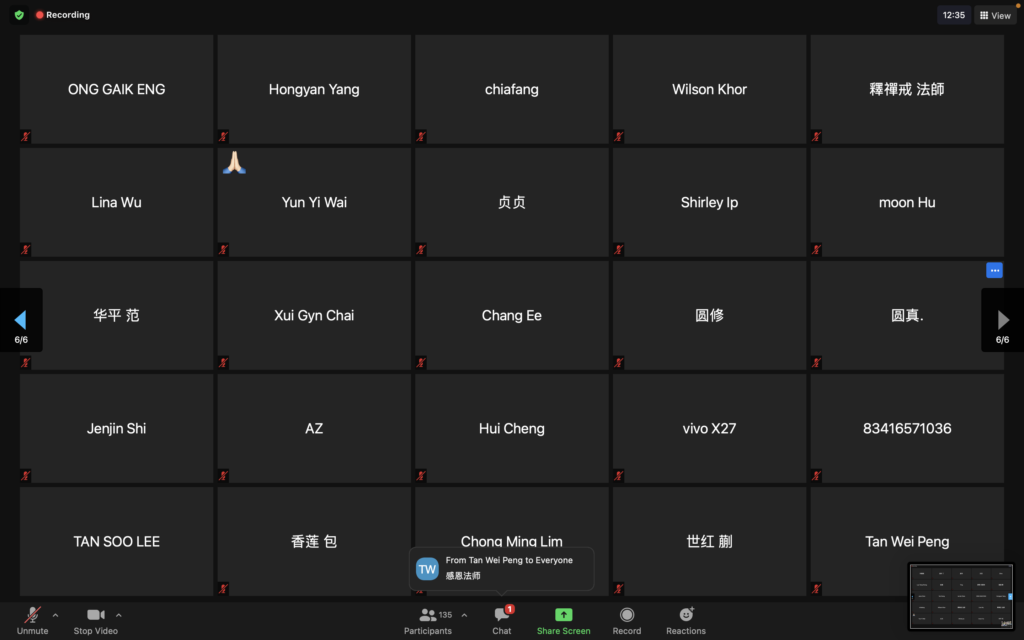
Task: Open the View layout menu
Action: coord(995,15)
